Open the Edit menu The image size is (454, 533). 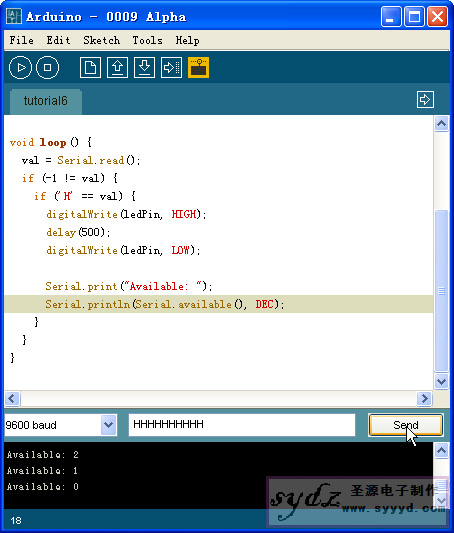(x=58, y=40)
